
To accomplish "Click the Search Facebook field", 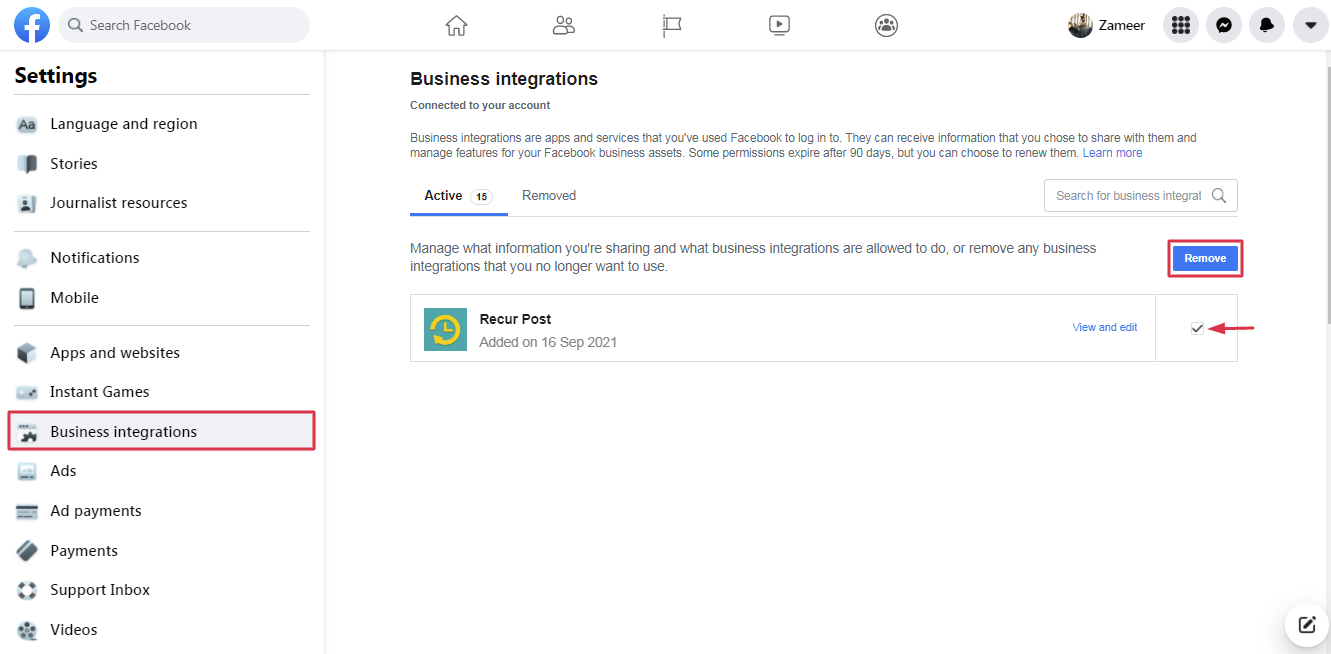I will point(184,25).
